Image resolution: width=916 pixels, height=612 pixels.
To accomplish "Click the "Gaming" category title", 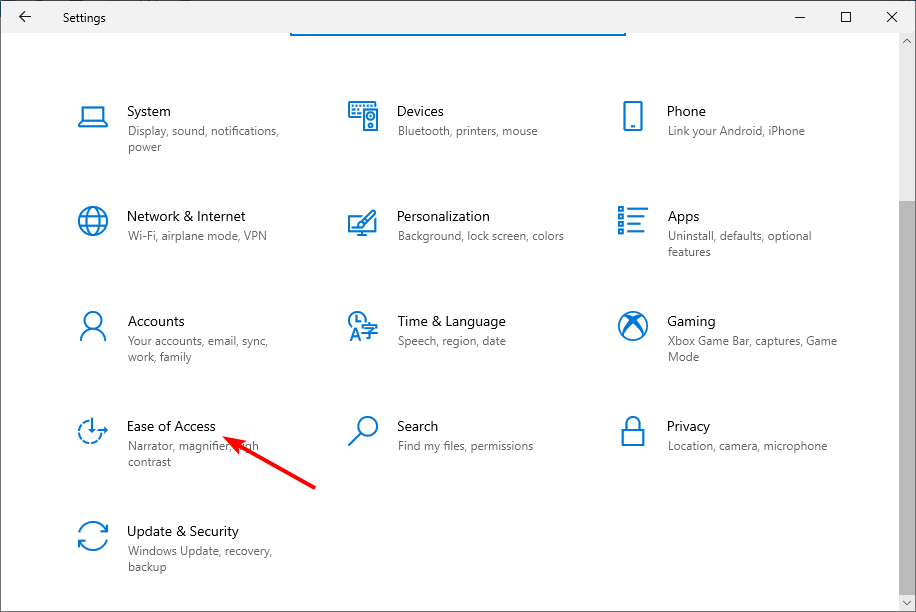I will coord(691,321).
